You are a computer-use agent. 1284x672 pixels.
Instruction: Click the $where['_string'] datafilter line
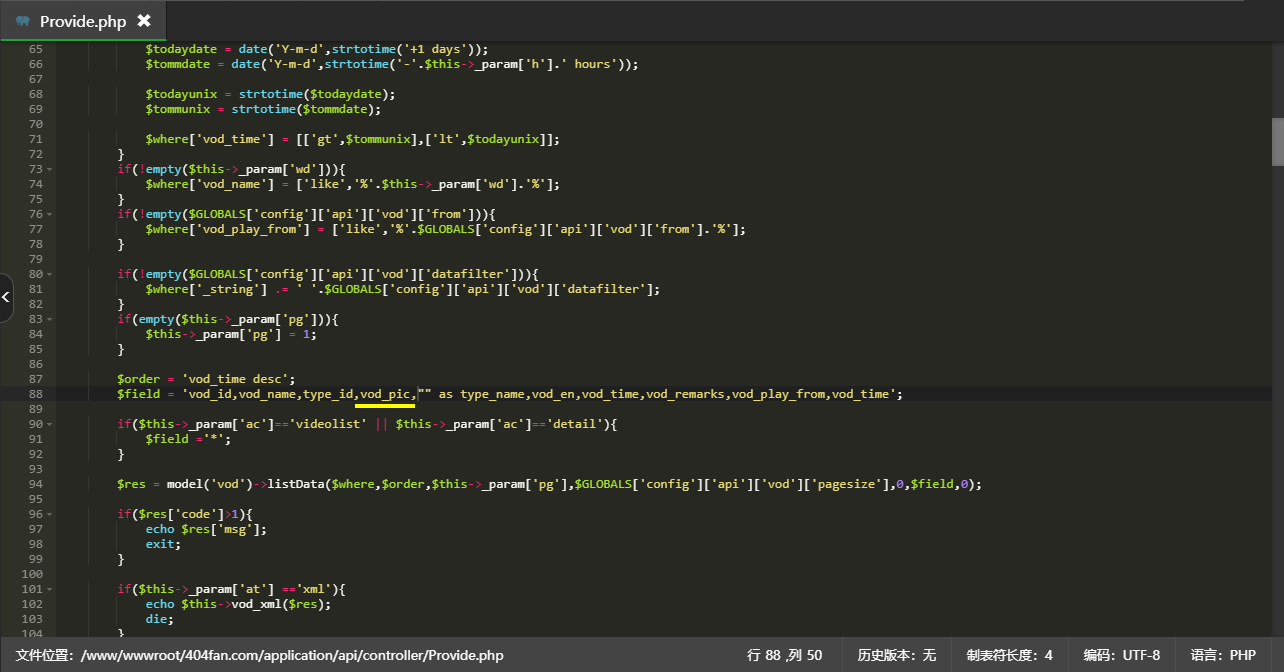tap(403, 289)
